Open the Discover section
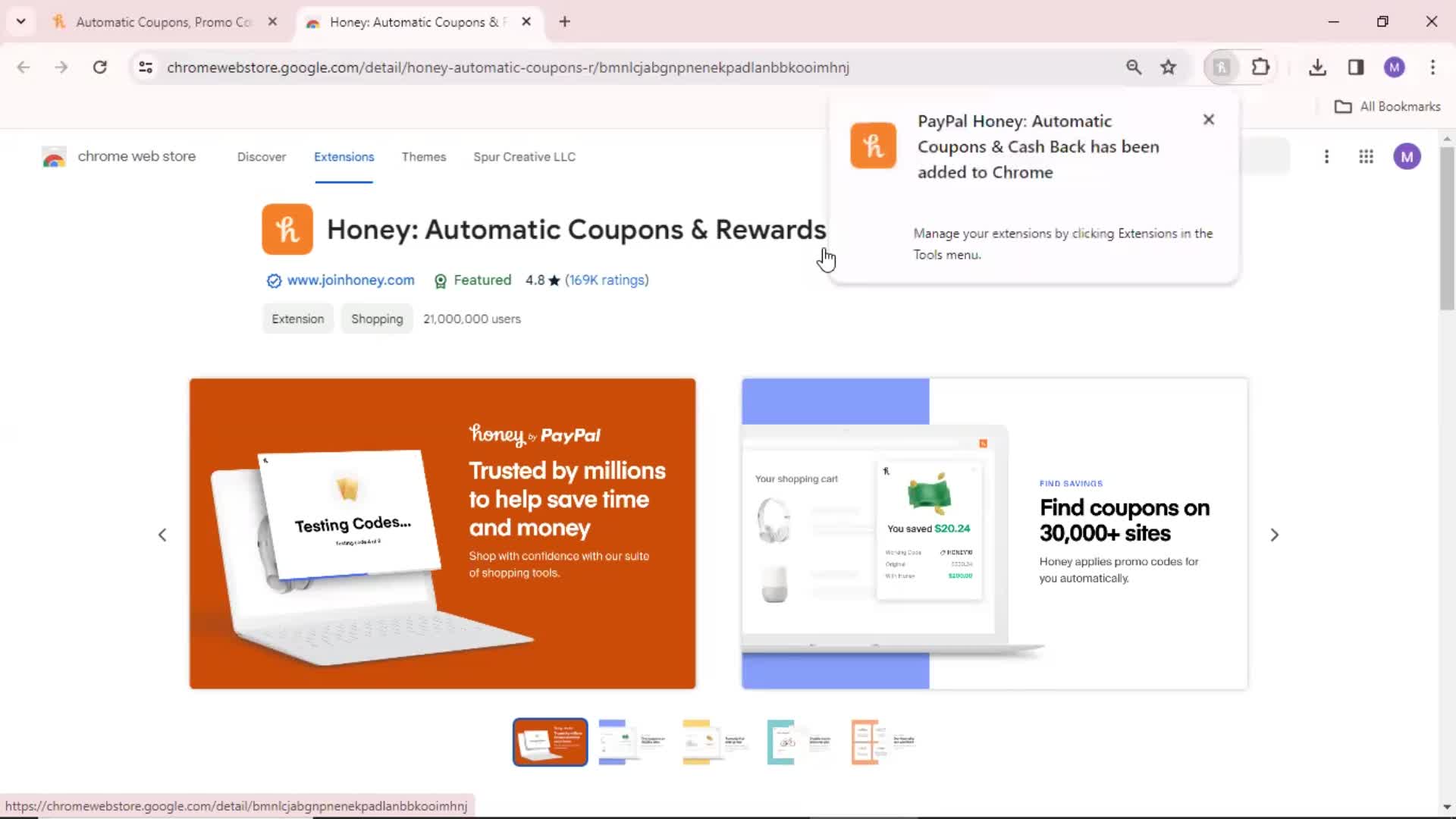 262,157
